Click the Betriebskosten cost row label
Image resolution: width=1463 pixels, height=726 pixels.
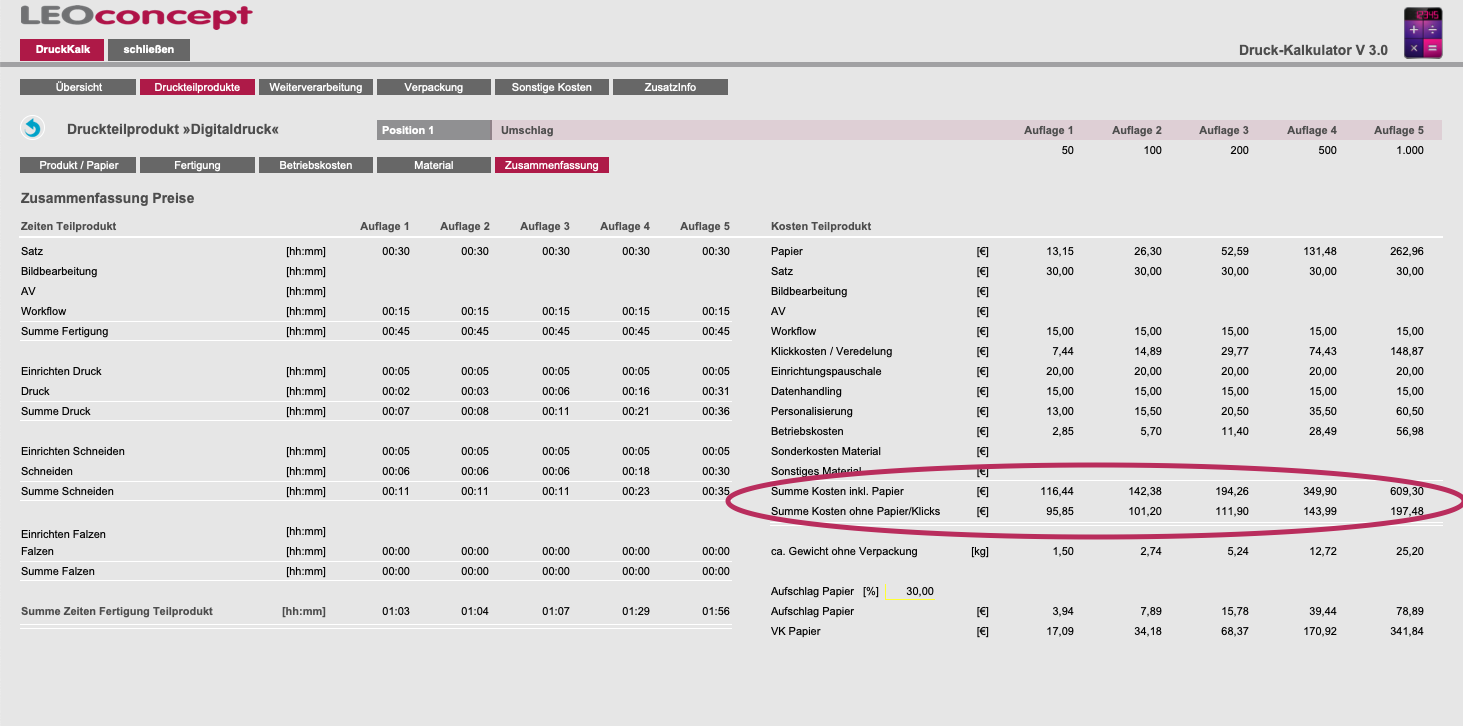(x=807, y=431)
